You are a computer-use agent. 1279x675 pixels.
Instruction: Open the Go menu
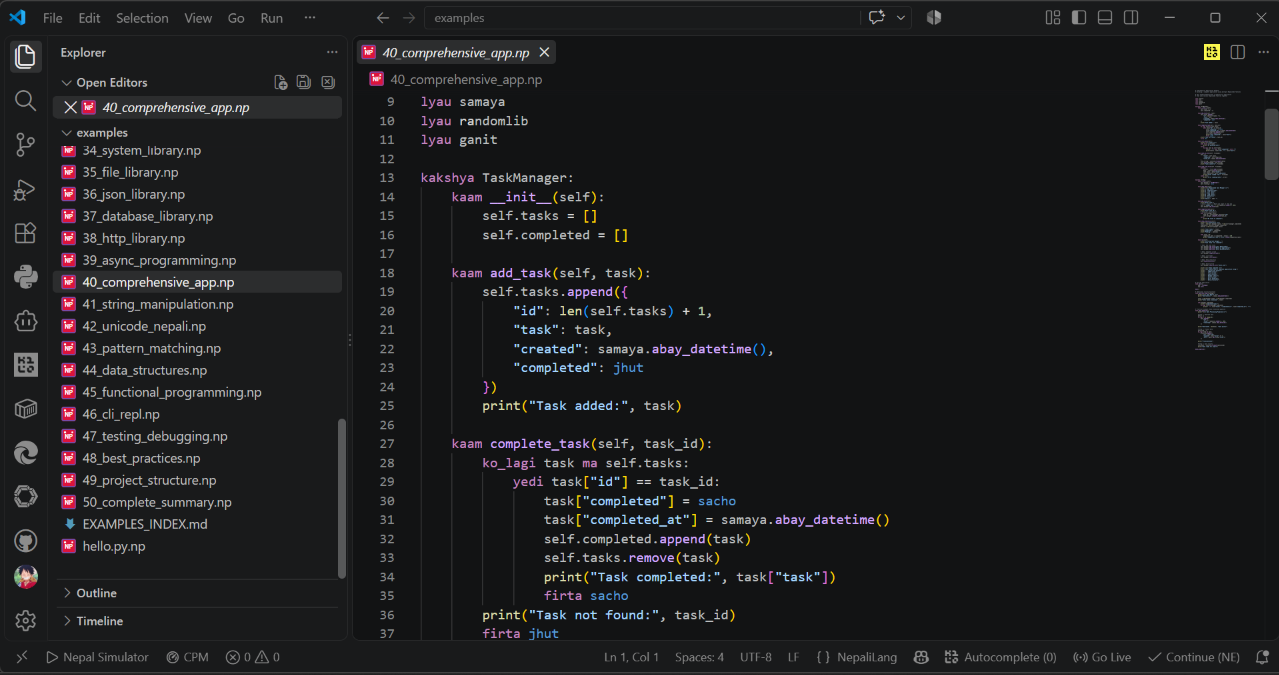[236, 18]
